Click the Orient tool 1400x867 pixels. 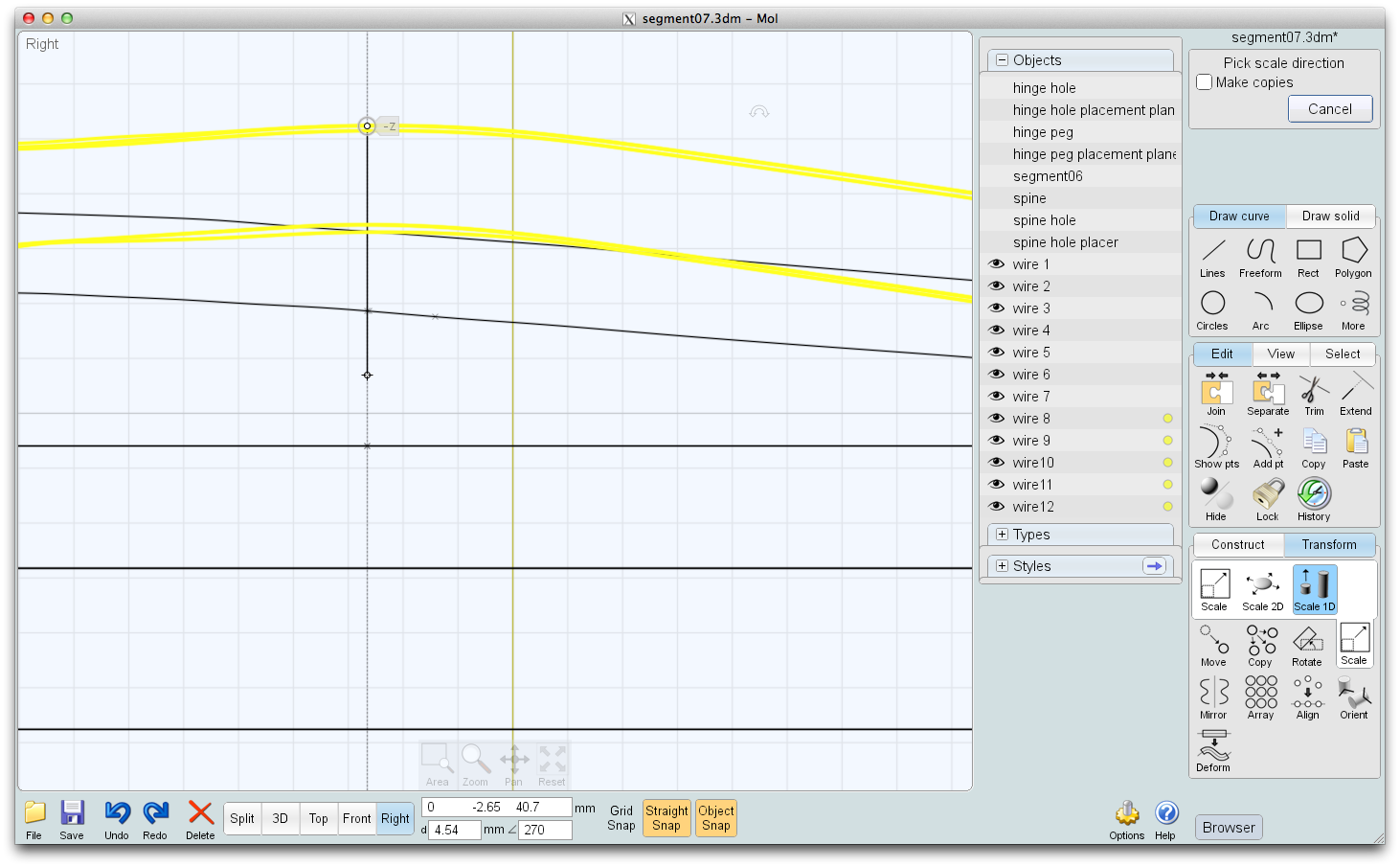coord(1354,698)
